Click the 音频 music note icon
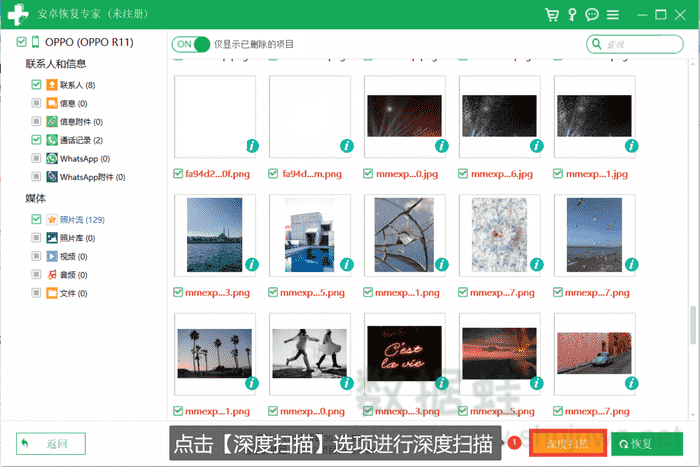This screenshot has width=700, height=467. click(x=51, y=274)
